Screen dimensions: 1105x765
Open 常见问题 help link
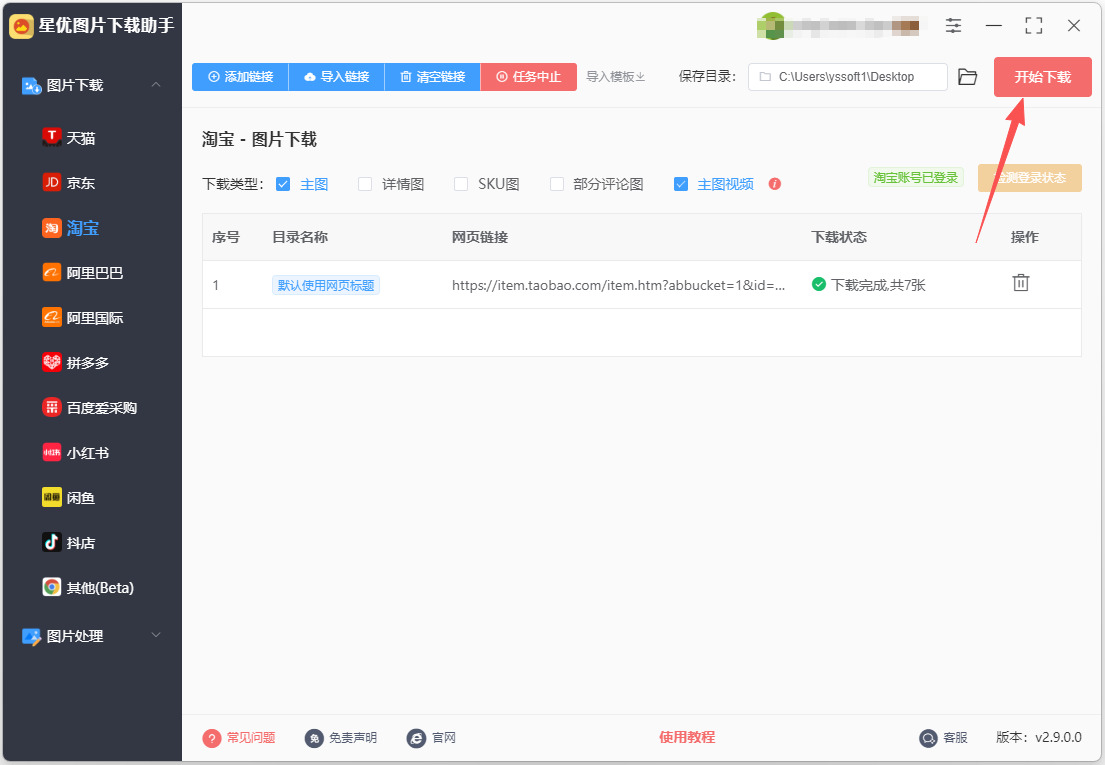coord(239,738)
